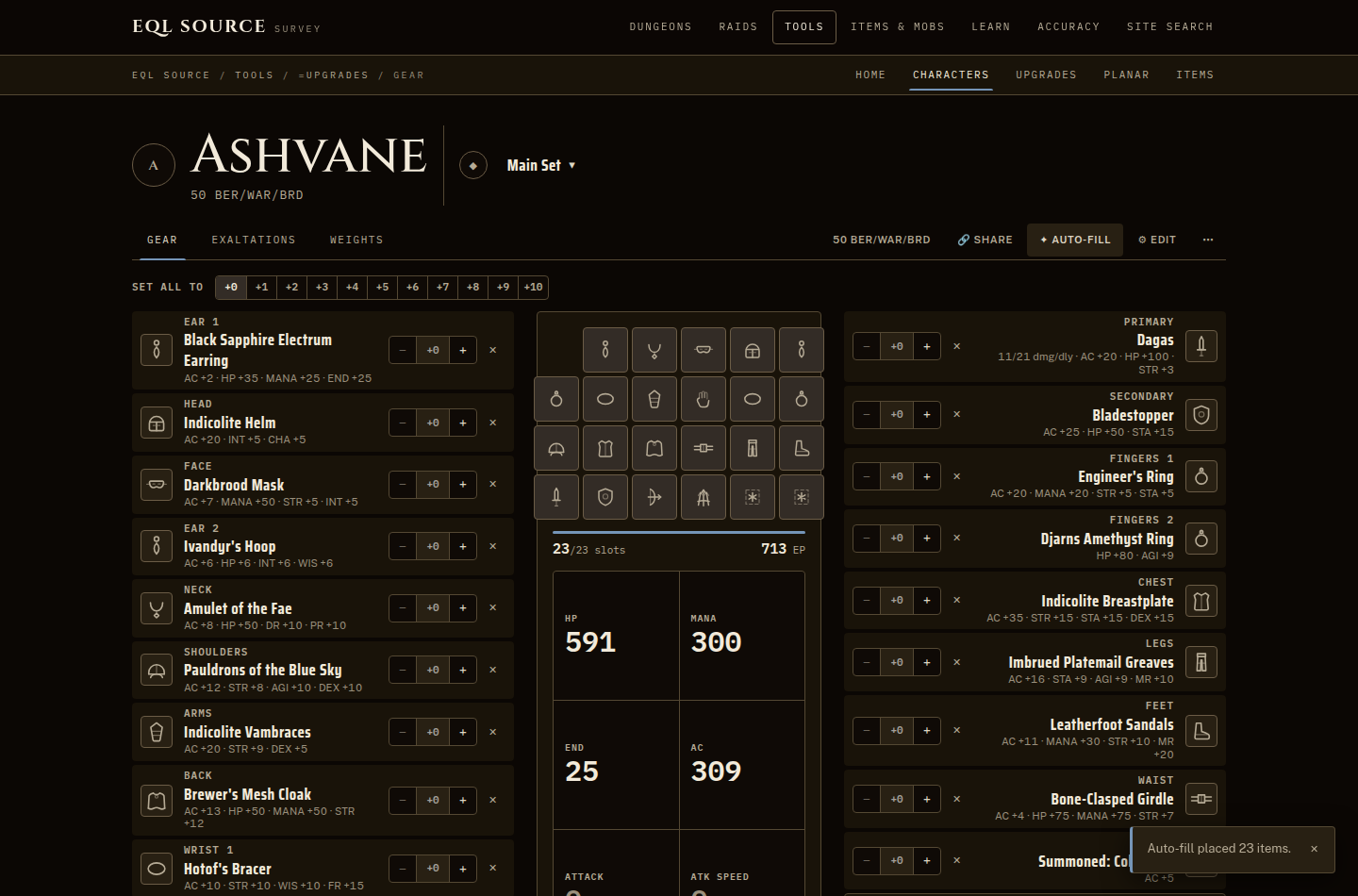
Task: Set all items to +0
Action: point(231,288)
